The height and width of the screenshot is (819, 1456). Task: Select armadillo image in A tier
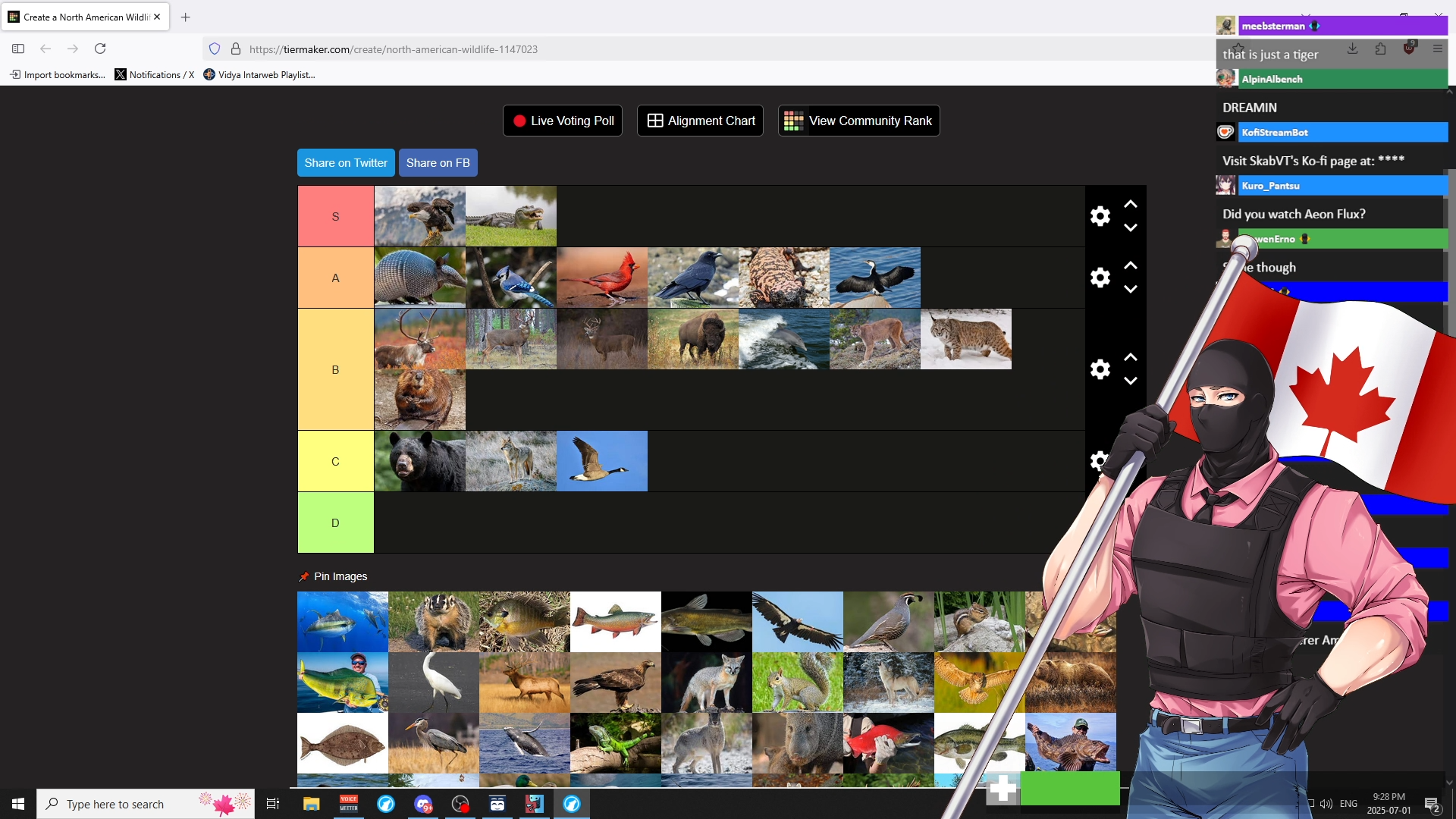tap(420, 278)
